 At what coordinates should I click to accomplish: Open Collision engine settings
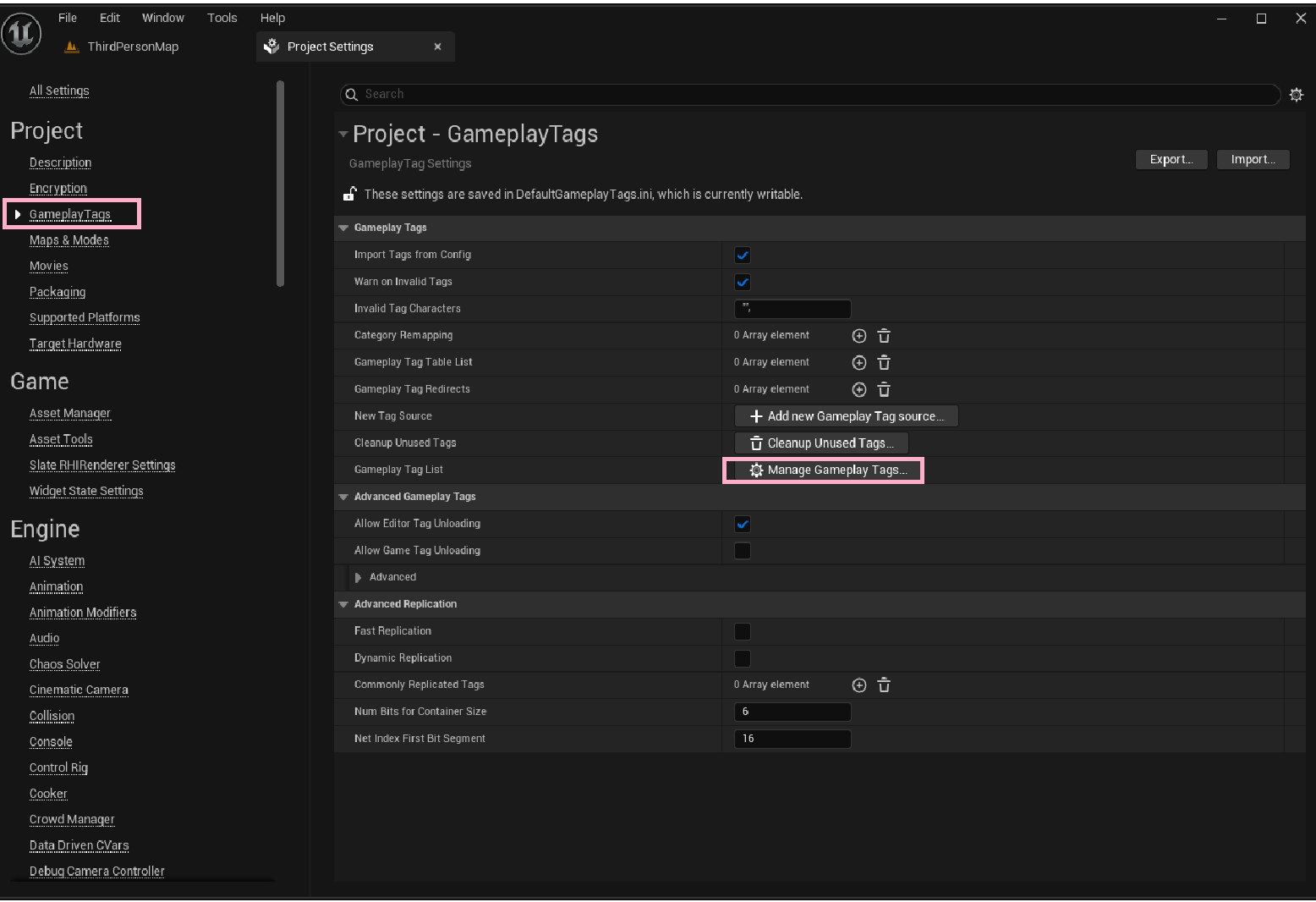click(x=52, y=716)
